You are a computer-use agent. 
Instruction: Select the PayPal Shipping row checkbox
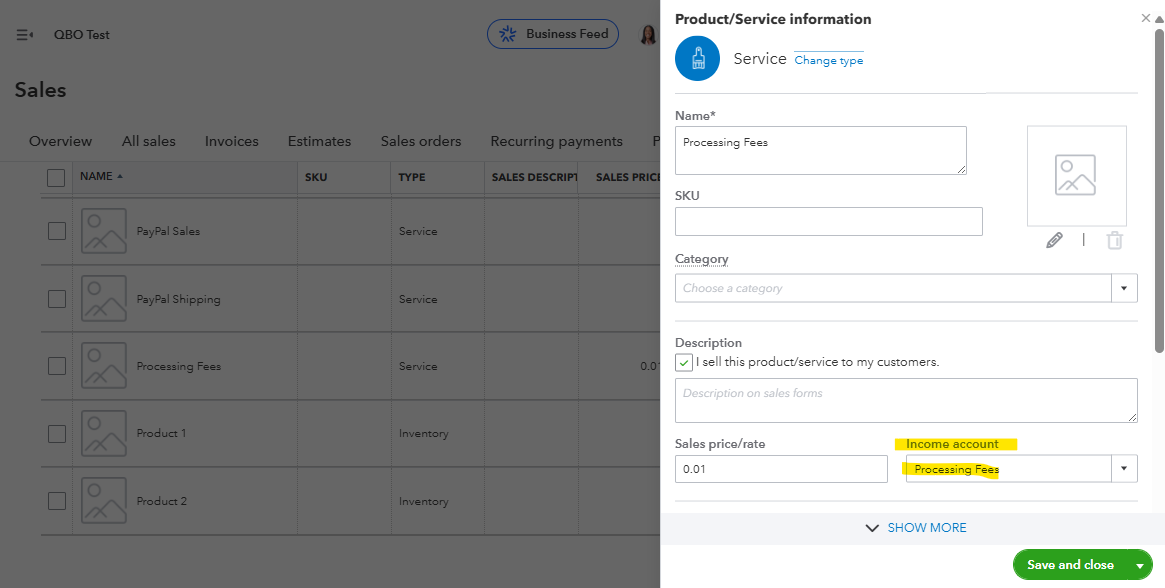tap(57, 299)
